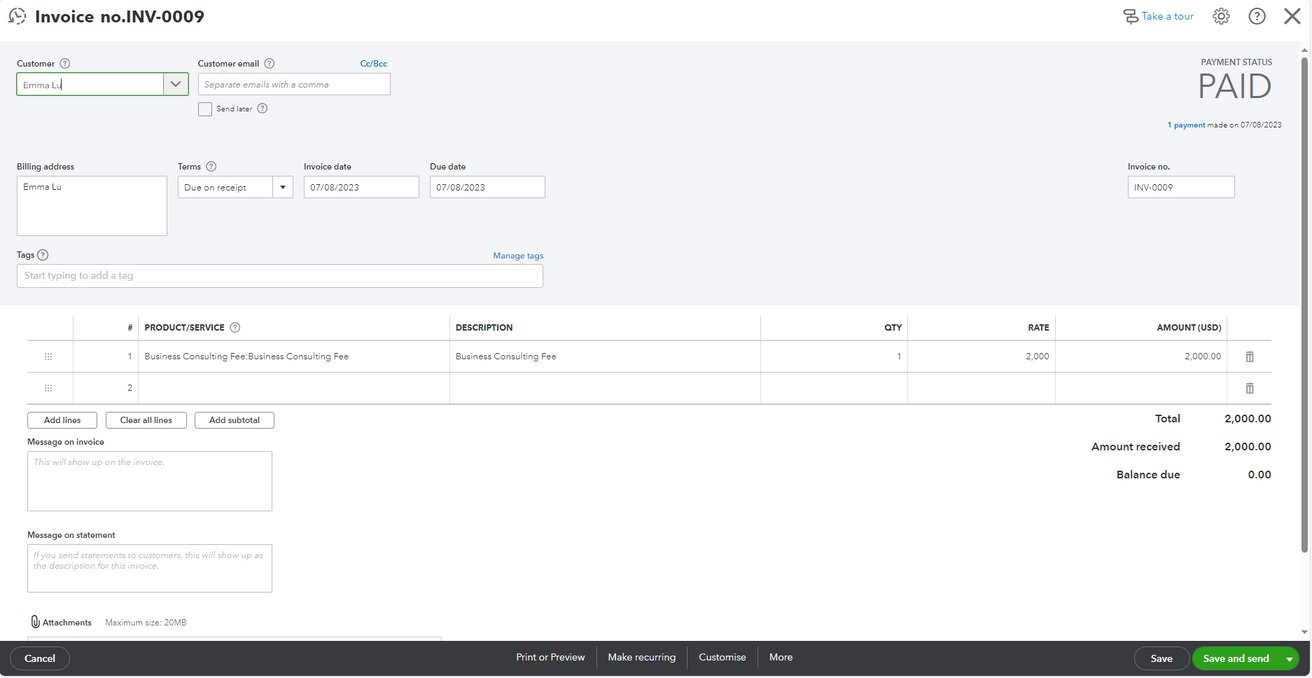Click the Terms help icon
This screenshot has width=1312, height=678.
coord(211,167)
